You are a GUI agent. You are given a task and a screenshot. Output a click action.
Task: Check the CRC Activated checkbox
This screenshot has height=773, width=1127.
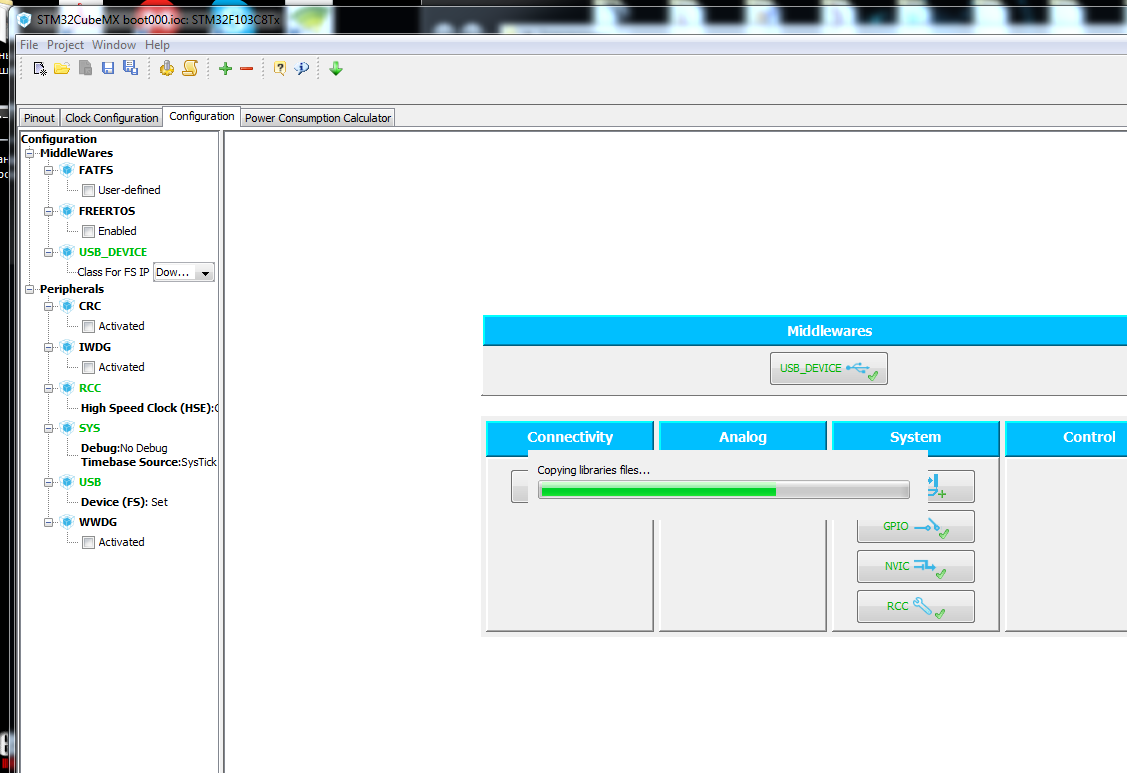[88, 326]
